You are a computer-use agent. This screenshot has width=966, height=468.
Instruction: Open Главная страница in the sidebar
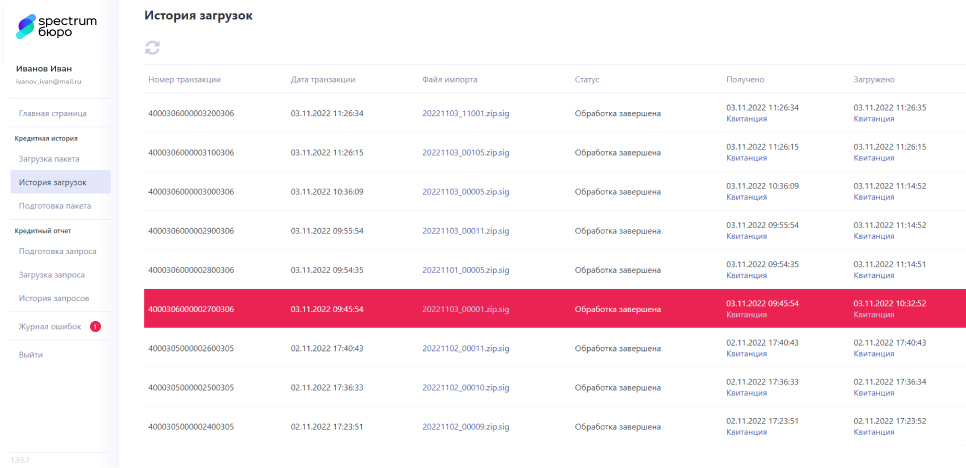(52, 113)
